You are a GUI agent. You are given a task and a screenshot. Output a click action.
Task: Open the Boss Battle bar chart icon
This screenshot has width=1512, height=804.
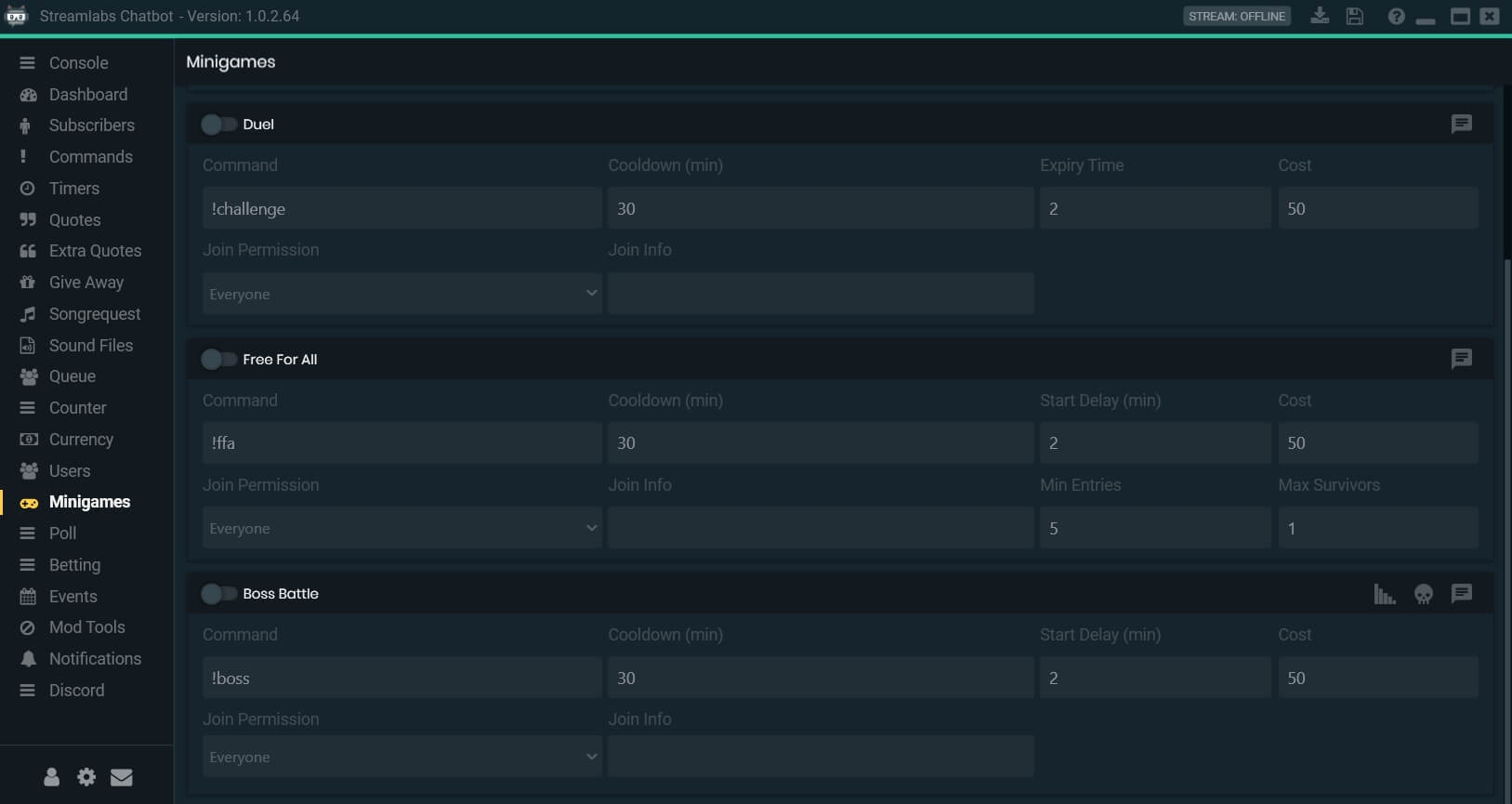[1385, 594]
